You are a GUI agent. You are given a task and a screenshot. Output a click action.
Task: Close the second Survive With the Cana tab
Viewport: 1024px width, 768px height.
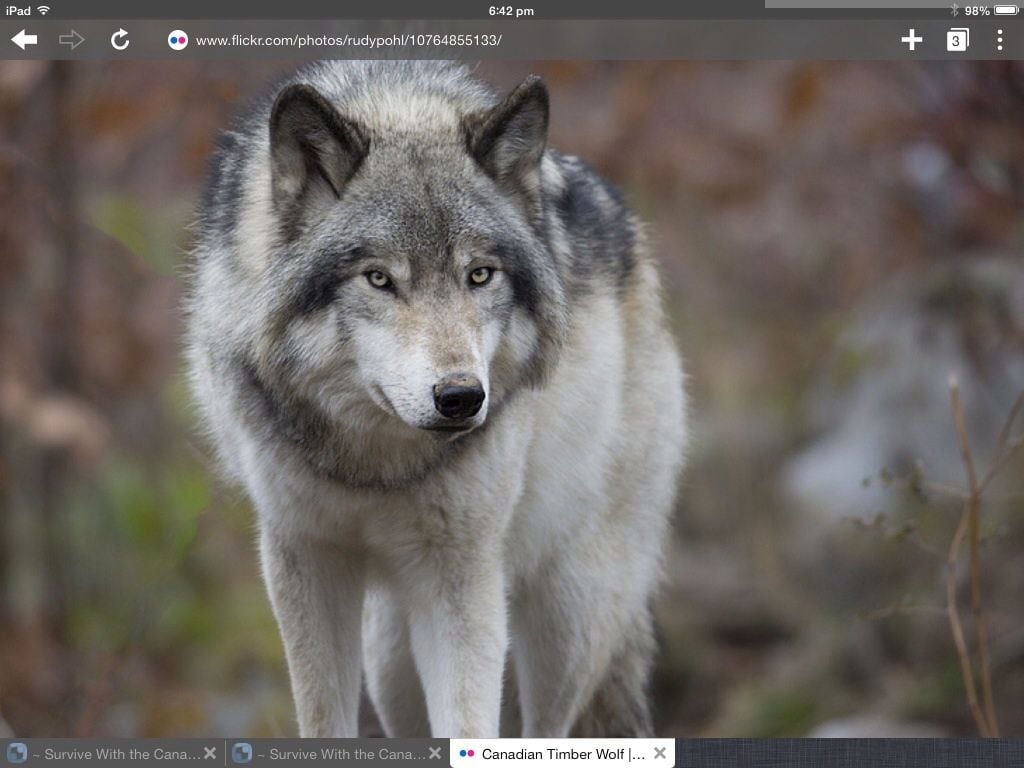click(435, 753)
